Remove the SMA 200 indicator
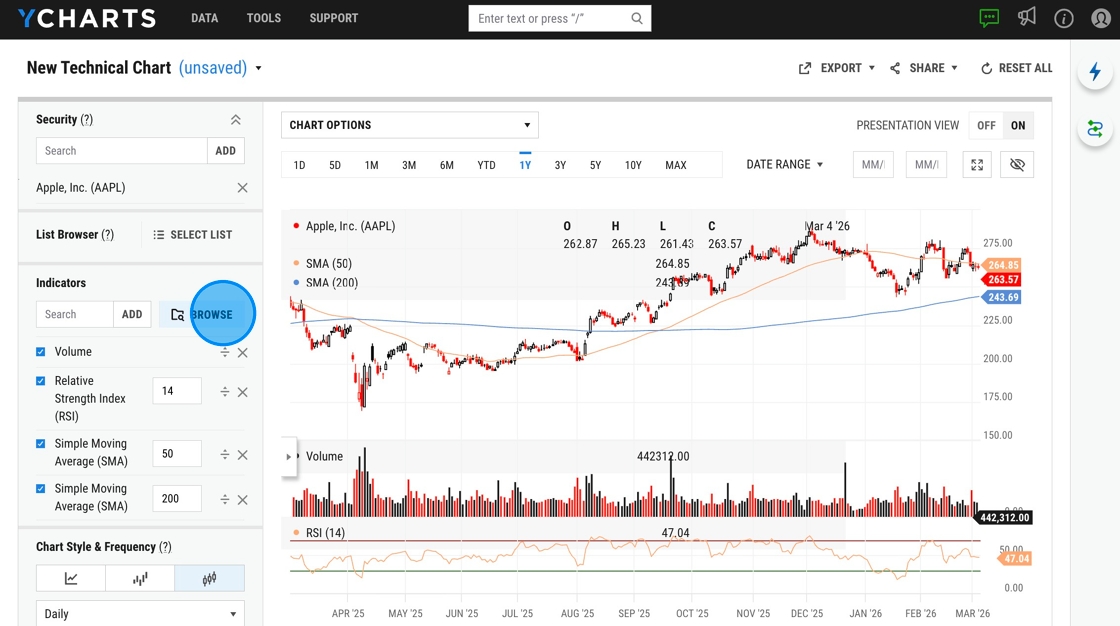Viewport: 1120px width, 626px height. pyautogui.click(x=243, y=500)
